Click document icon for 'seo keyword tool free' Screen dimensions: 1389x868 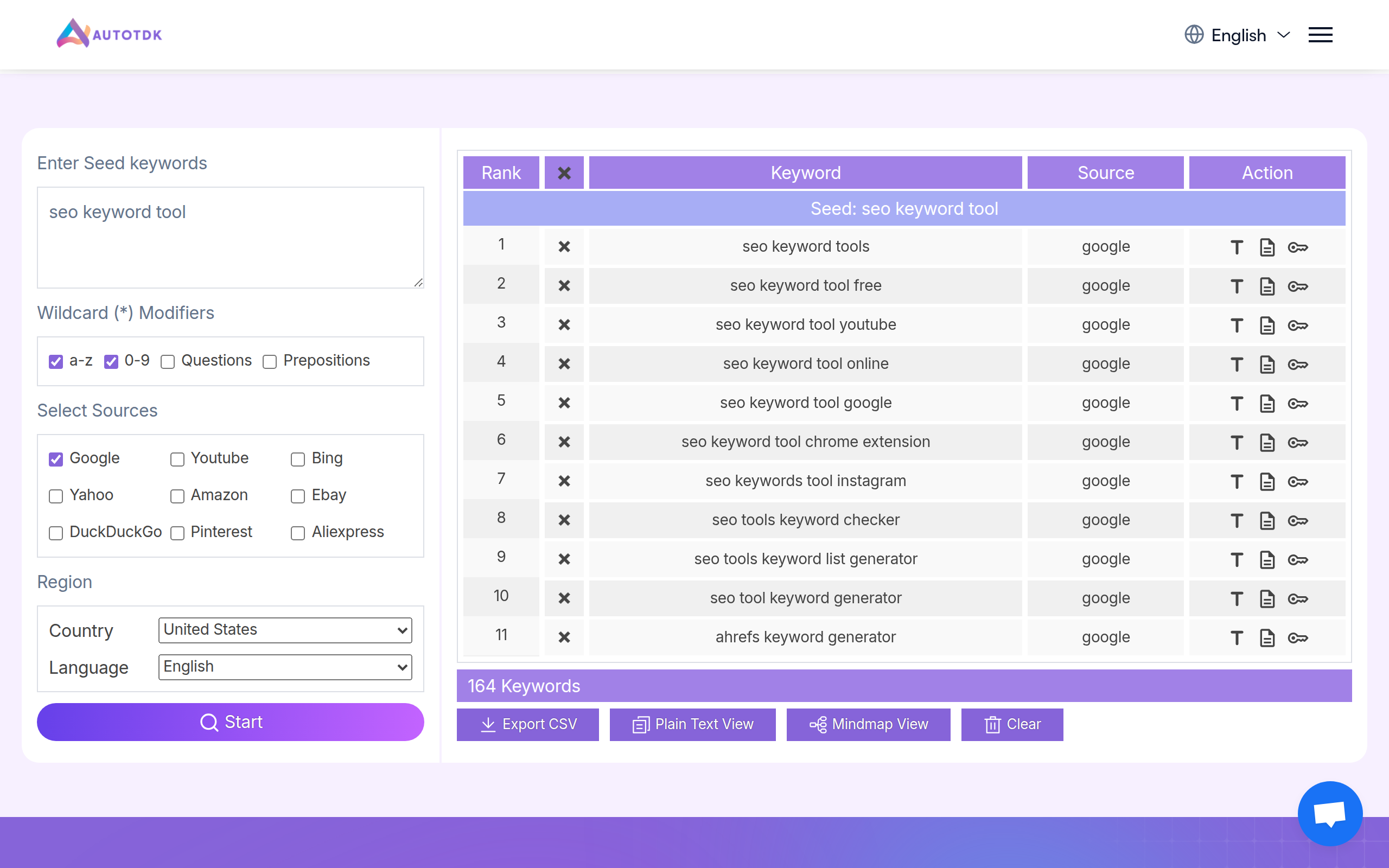coord(1267,286)
